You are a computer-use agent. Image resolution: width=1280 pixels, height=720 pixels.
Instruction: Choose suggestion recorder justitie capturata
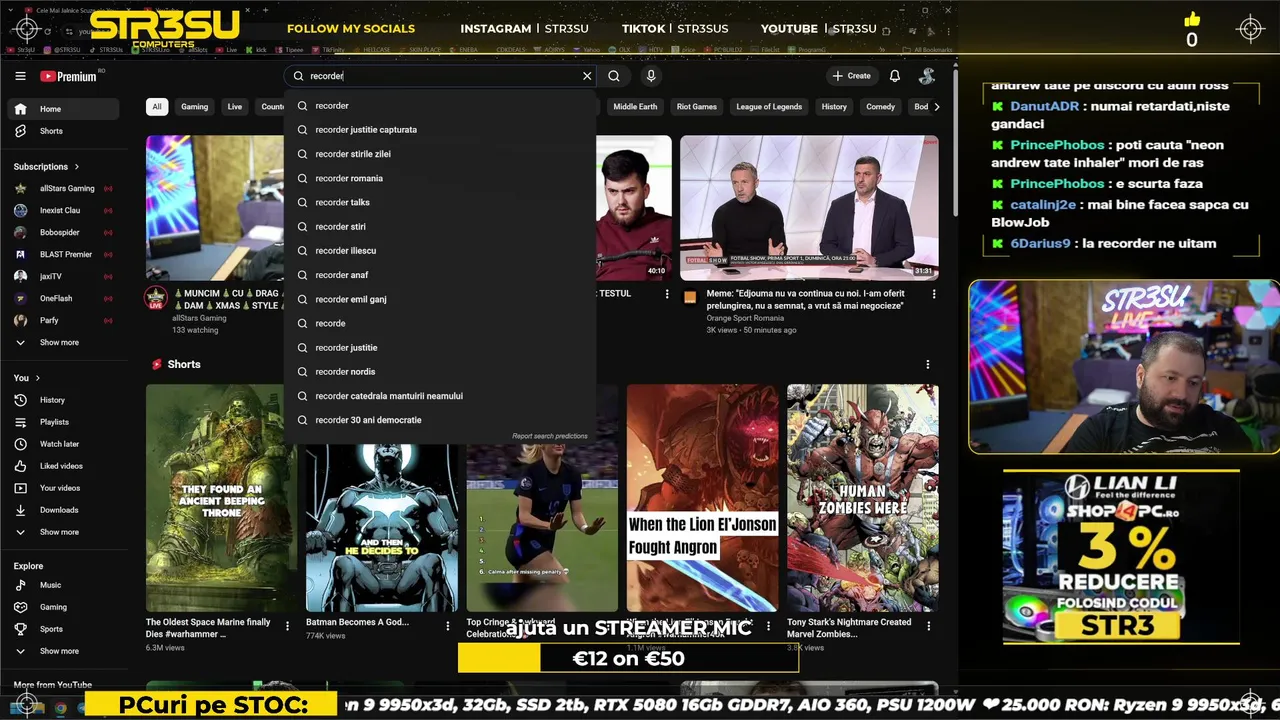[x=440, y=130]
